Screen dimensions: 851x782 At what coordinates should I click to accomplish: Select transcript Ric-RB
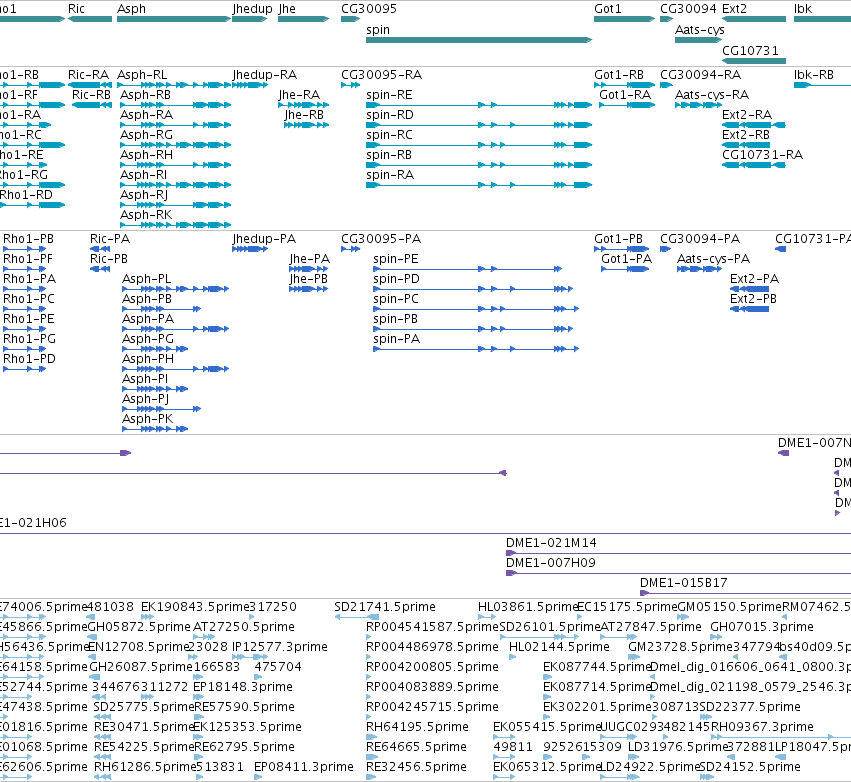[x=92, y=105]
